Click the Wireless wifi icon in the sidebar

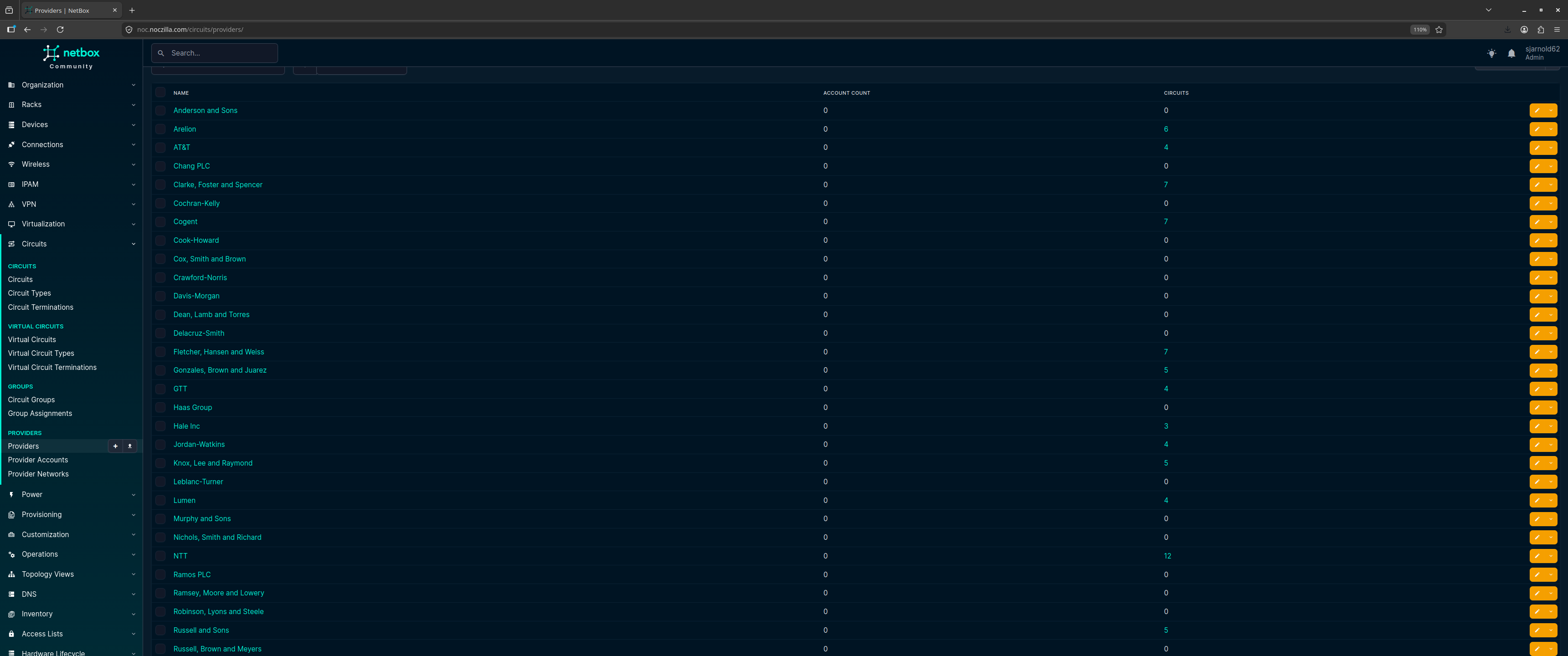pos(11,164)
